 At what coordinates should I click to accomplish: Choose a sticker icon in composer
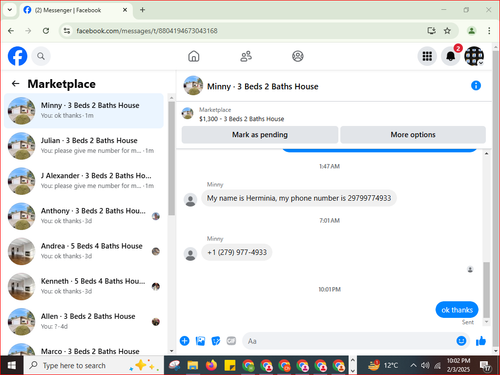[x=216, y=341]
